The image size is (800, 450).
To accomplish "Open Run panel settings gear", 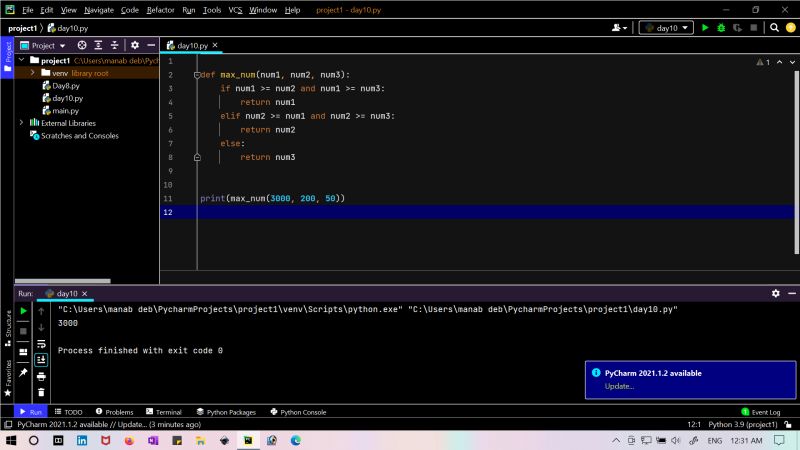I will 776,293.
